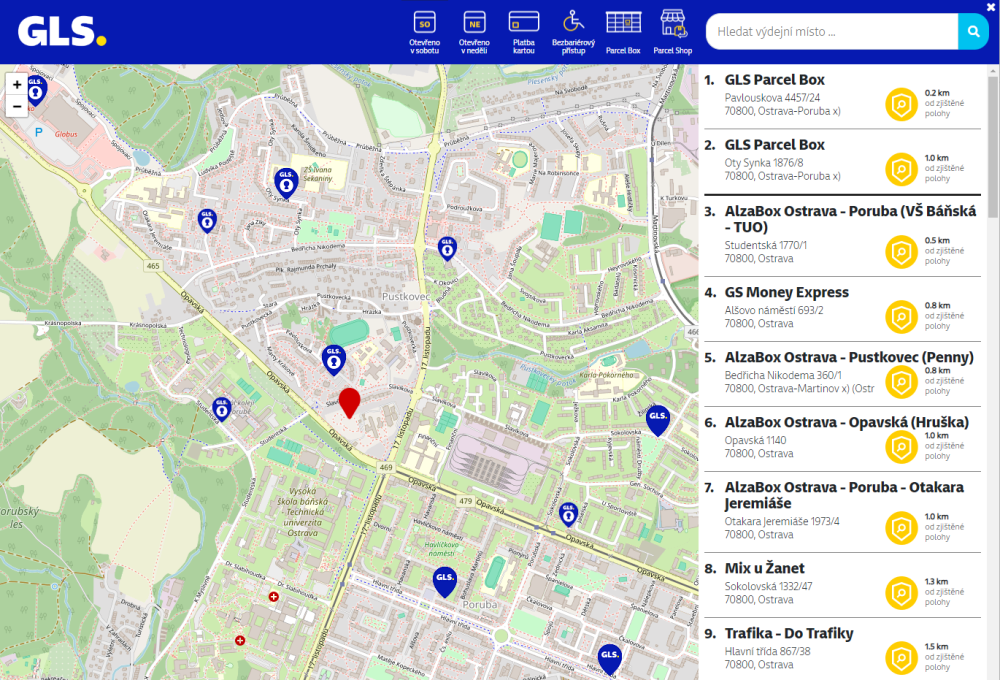Locate Trafika - Do Trafiky on map
The width and height of the screenshot is (1000, 680).
click(x=901, y=658)
